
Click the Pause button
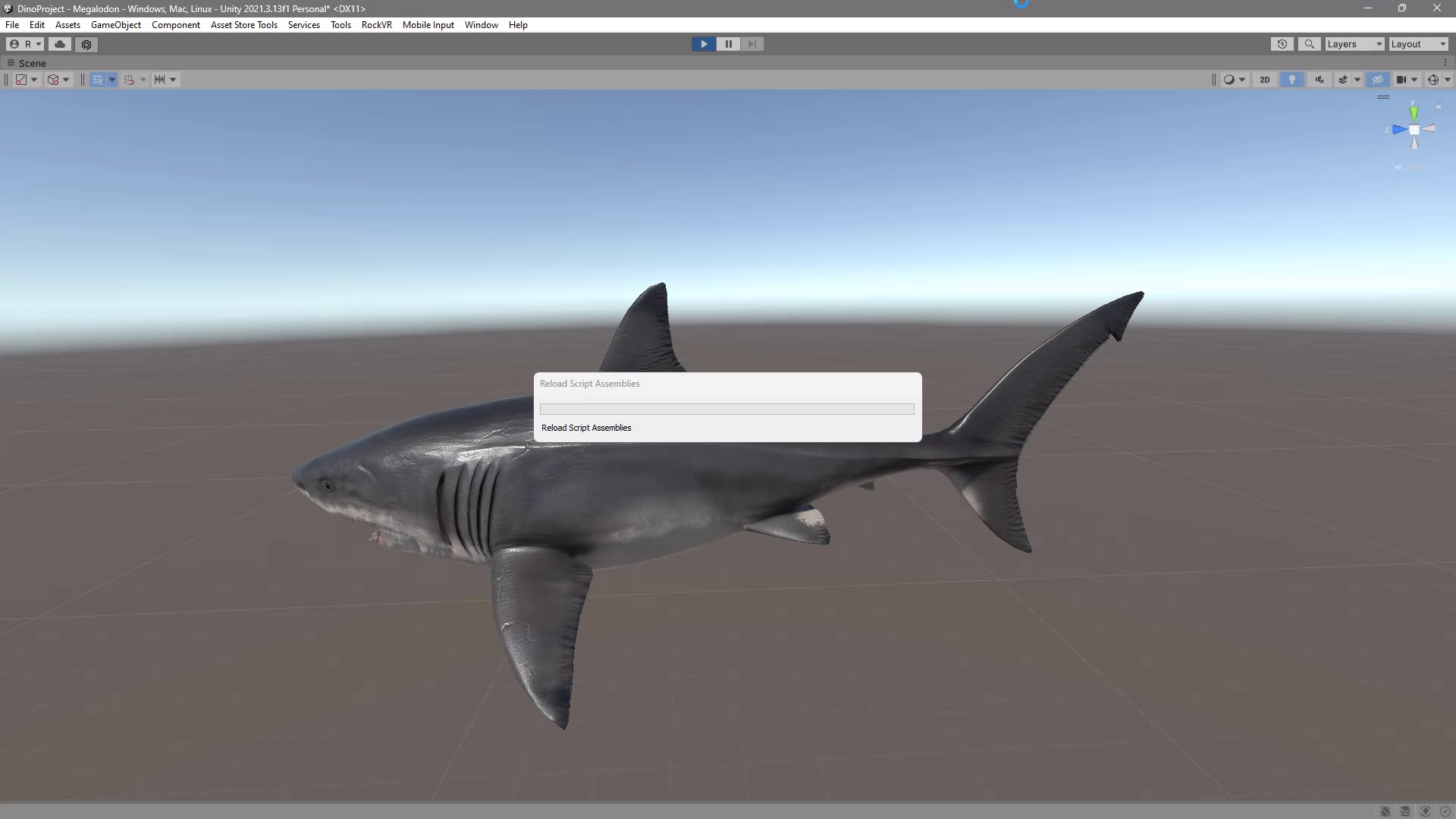pos(728,44)
